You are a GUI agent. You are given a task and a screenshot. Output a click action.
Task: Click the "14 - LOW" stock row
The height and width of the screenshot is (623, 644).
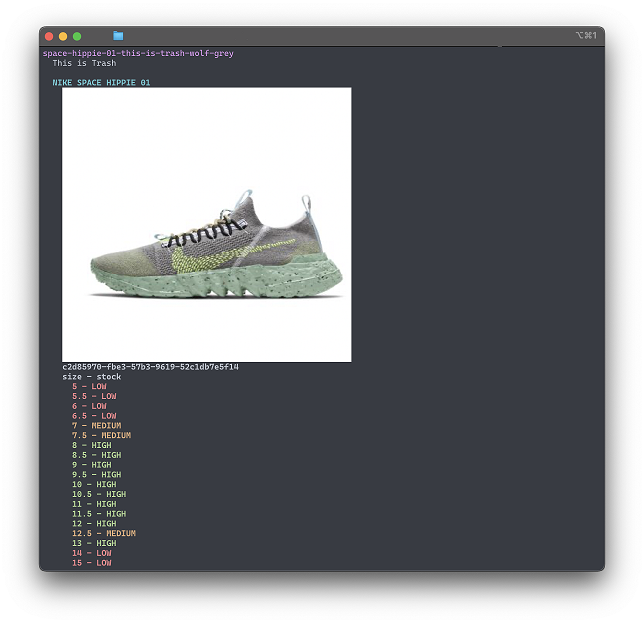coord(92,553)
